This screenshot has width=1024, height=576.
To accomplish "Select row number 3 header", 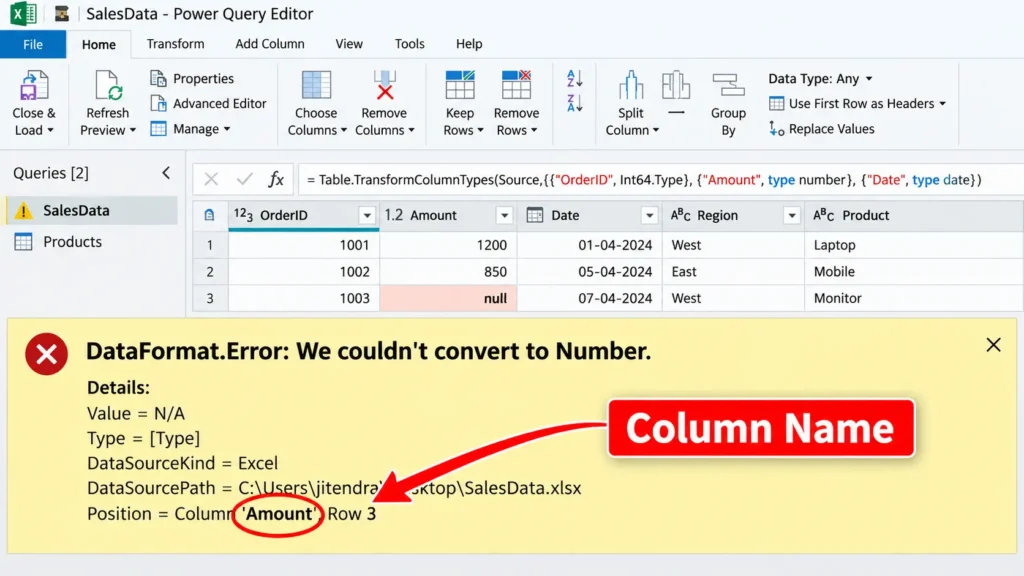I will pyautogui.click(x=210, y=298).
